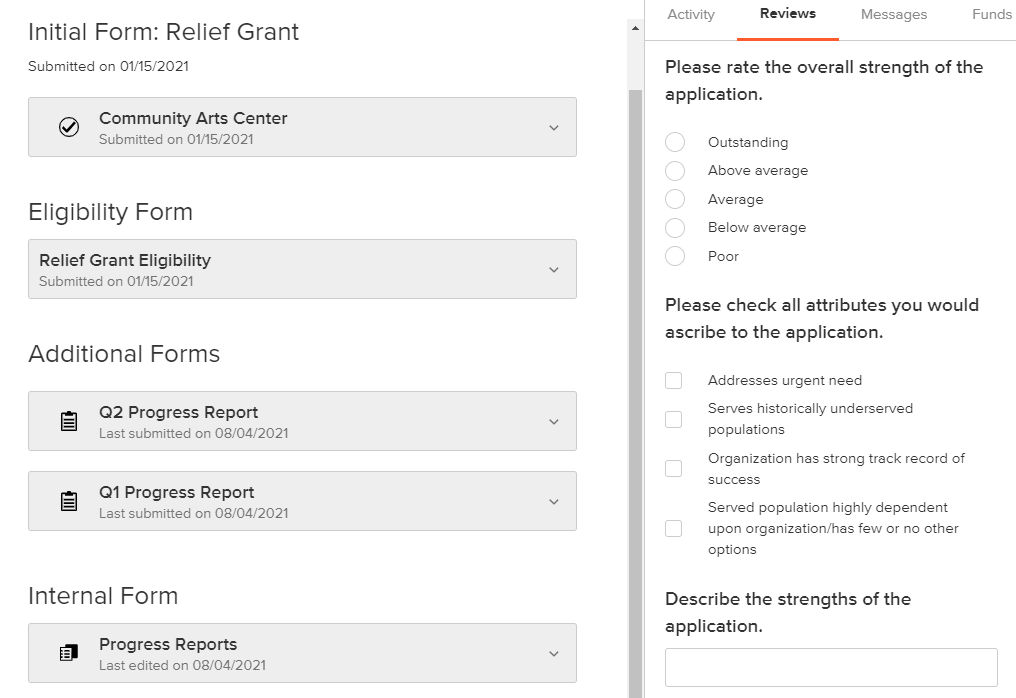Click the 'Describe the strengths' question label
Viewport: 1016px width, 698px height.
point(788,612)
